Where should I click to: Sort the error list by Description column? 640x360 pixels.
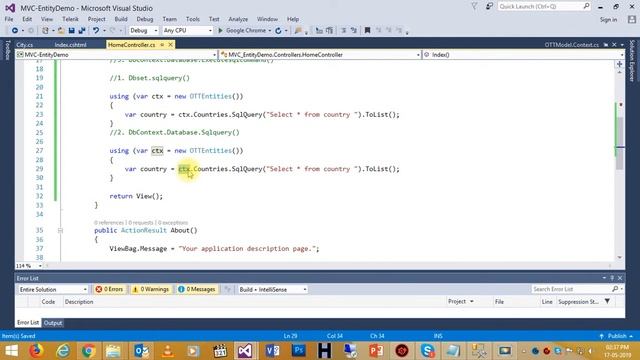(x=79, y=302)
